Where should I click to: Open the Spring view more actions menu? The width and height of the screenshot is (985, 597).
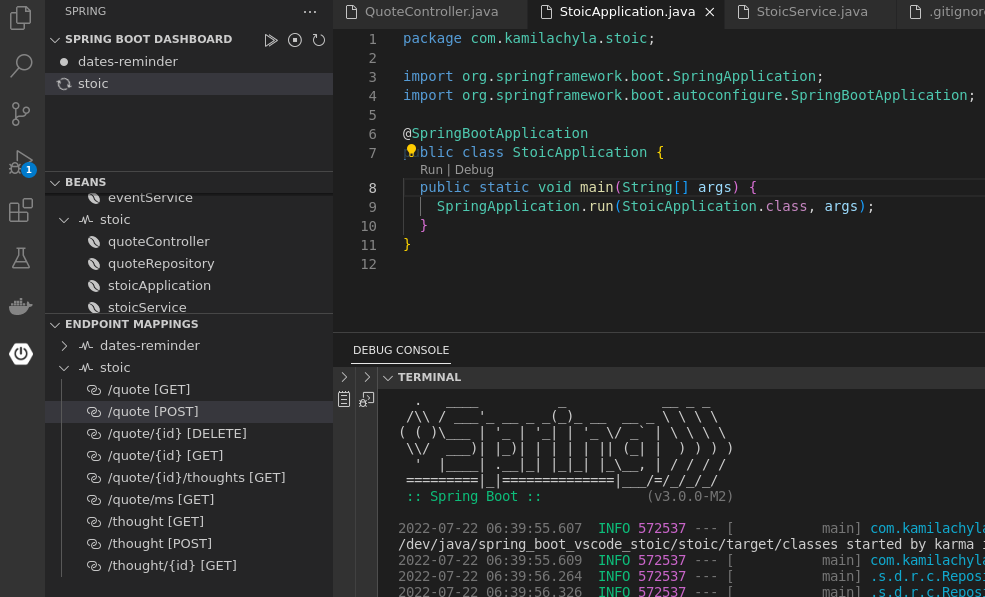click(x=309, y=11)
